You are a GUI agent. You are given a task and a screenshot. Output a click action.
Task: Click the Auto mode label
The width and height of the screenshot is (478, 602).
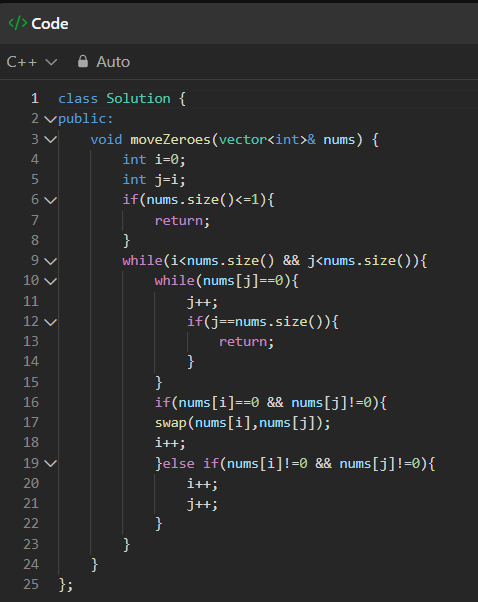pos(113,62)
